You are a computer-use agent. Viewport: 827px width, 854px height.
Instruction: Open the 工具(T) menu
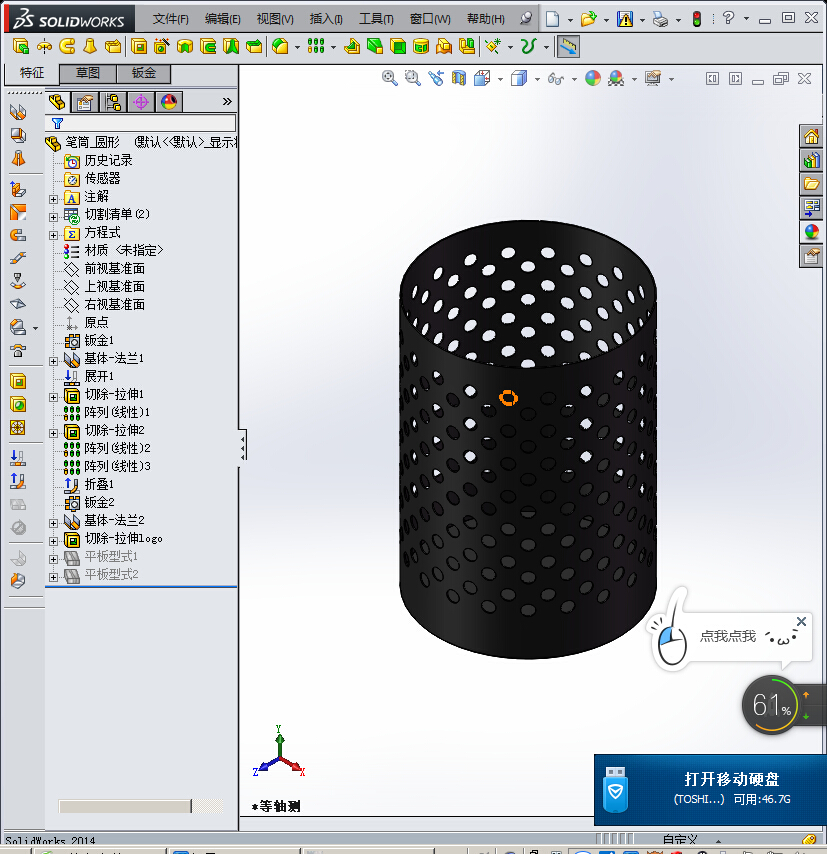point(376,19)
